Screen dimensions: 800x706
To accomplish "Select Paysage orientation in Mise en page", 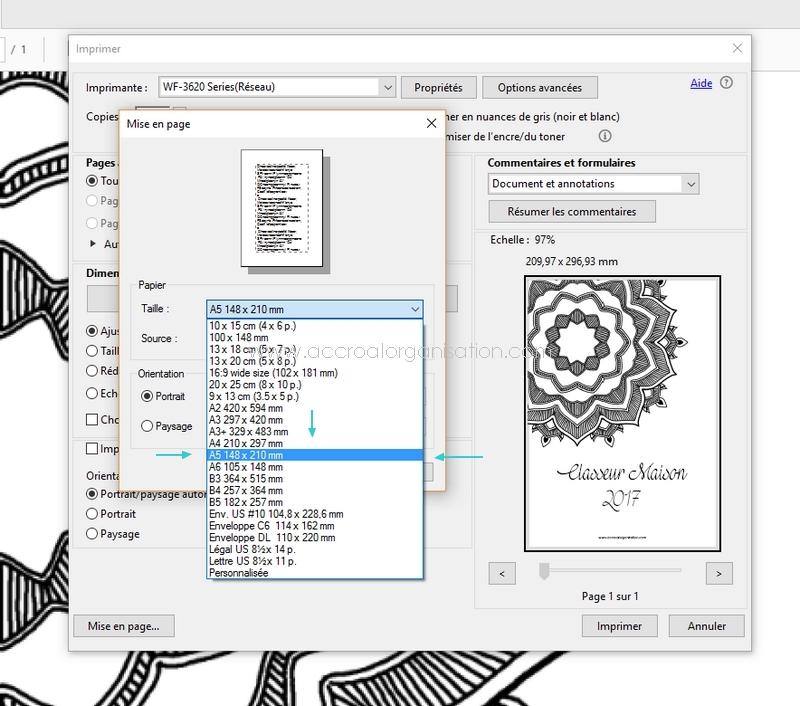I will tap(148, 426).
